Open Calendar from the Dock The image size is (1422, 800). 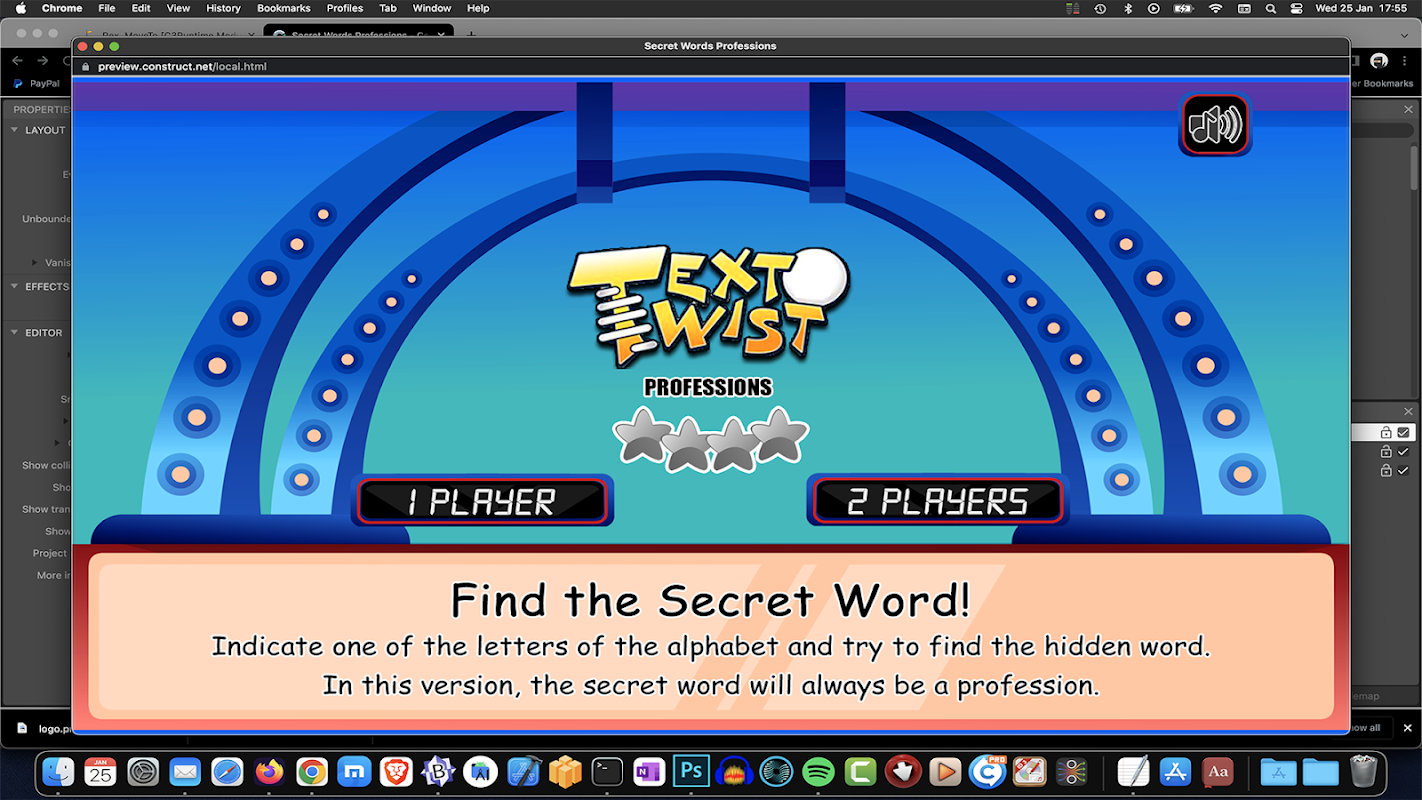click(x=100, y=771)
